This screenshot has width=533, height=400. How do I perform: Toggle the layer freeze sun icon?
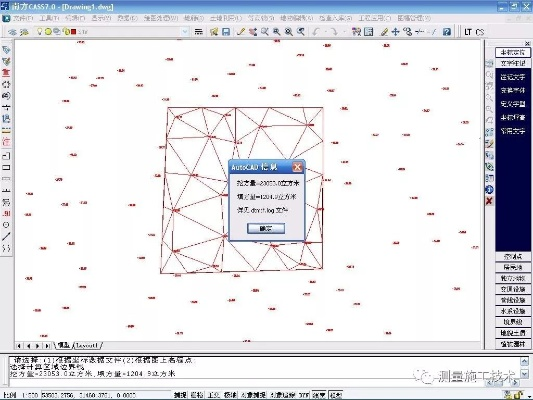[x=48, y=32]
